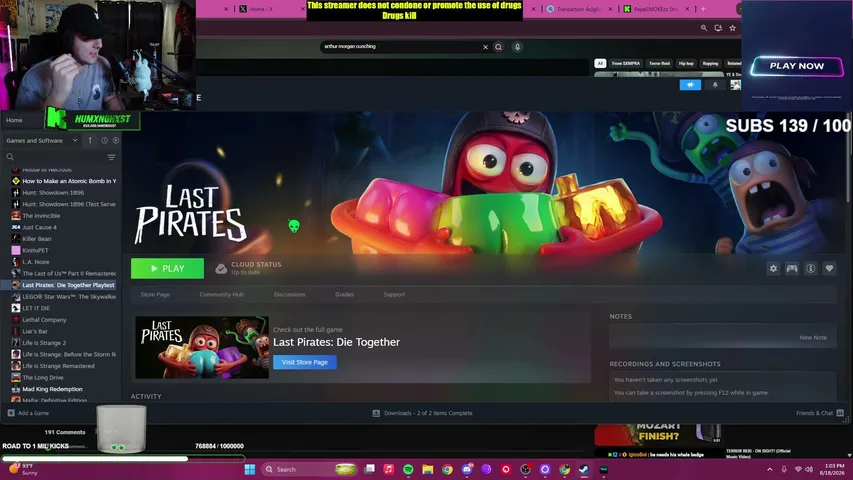This screenshot has width=853, height=480.
Task: Open Support tab
Action: (x=394, y=294)
